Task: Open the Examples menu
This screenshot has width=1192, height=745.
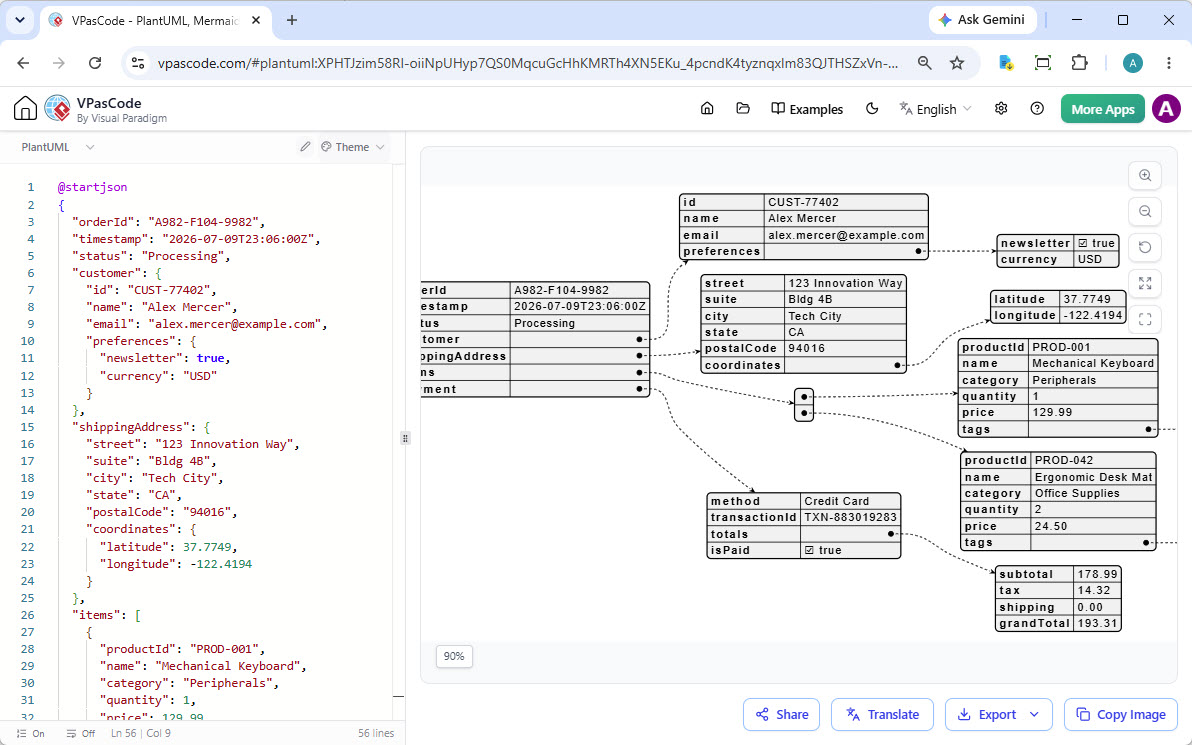Action: pyautogui.click(x=807, y=109)
